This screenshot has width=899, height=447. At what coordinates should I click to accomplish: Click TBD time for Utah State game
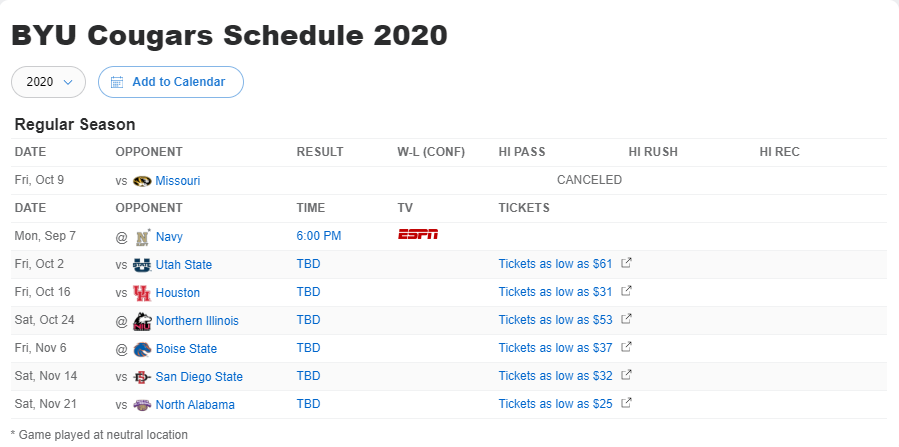(x=308, y=264)
